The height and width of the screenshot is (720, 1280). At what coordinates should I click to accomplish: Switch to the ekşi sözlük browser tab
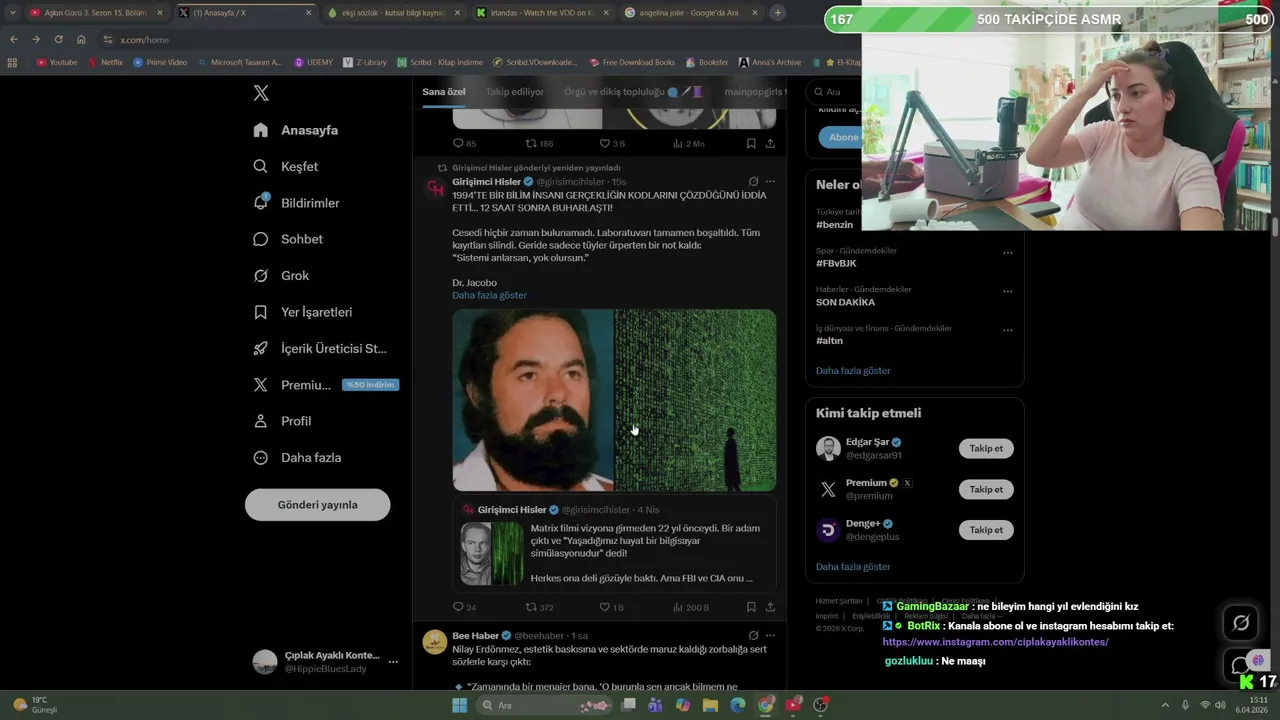pyautogui.click(x=395, y=12)
